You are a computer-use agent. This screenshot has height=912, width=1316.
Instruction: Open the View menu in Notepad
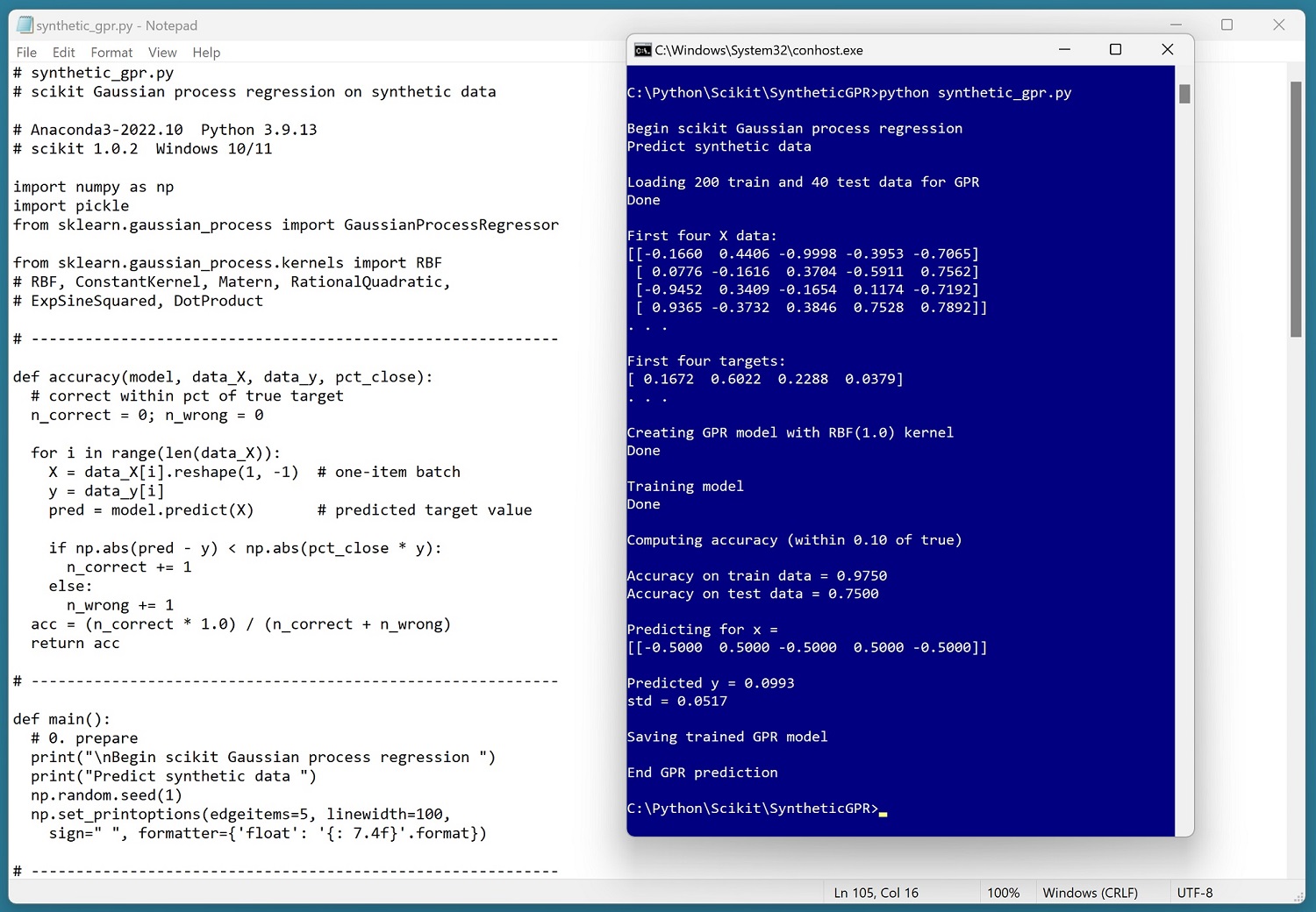click(162, 53)
